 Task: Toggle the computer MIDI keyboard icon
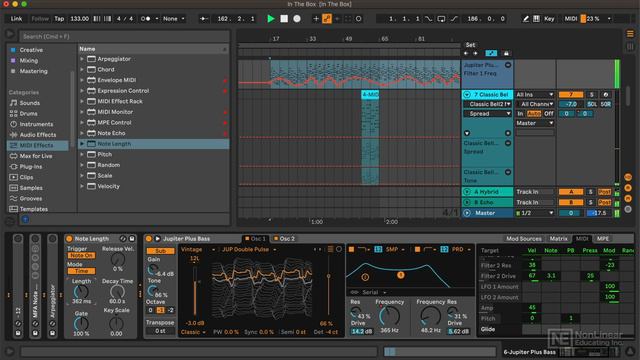click(536, 19)
